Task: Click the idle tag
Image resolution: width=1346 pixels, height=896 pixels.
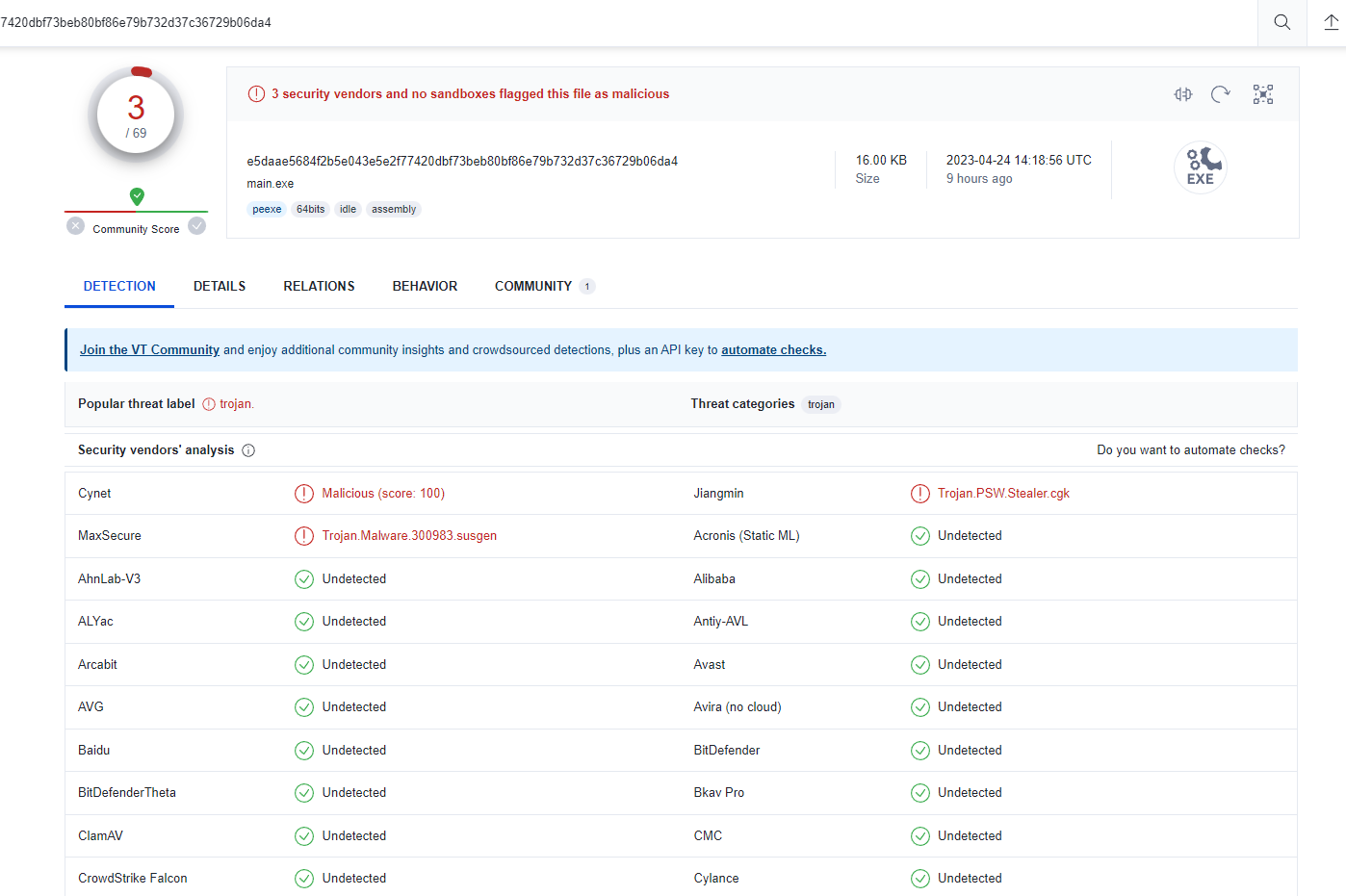Action: [x=348, y=210]
